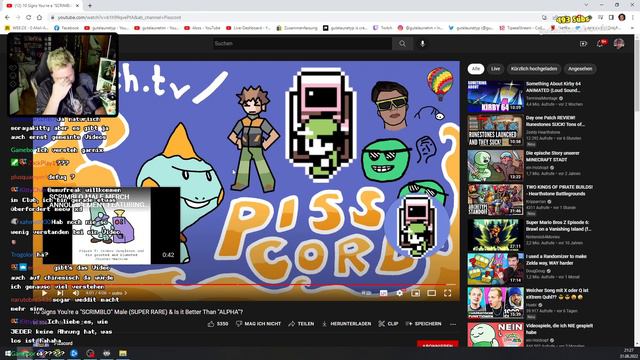This screenshot has height=360, width=640.
Task: Open Videospiele, die ich NIE gespielt thumbnail
Action: point(496,334)
